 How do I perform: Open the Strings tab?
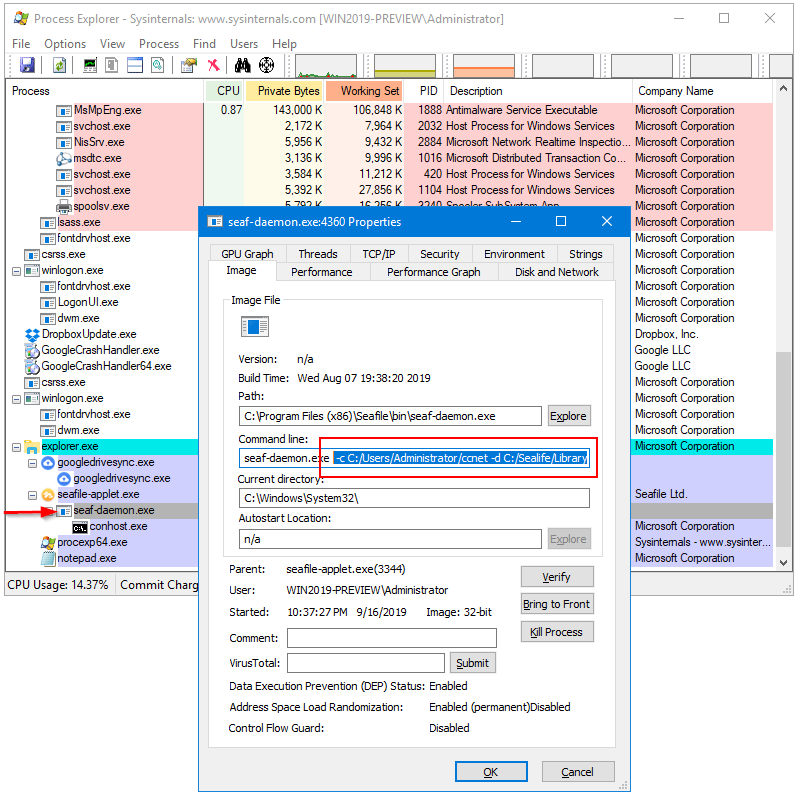585,254
